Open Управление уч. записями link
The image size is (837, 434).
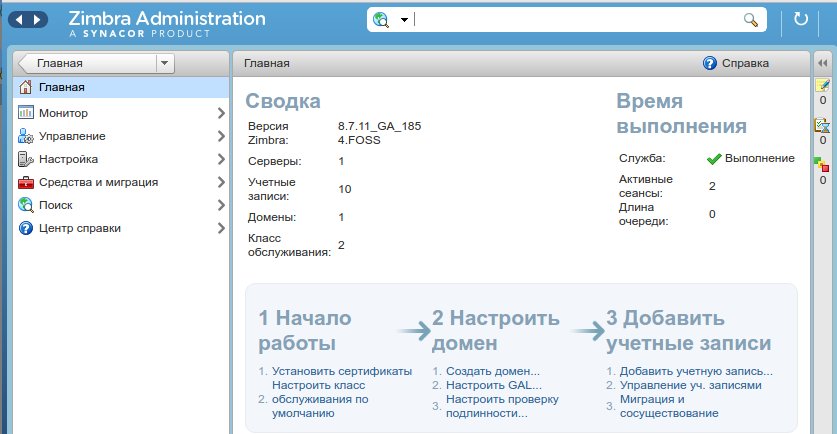[690, 385]
